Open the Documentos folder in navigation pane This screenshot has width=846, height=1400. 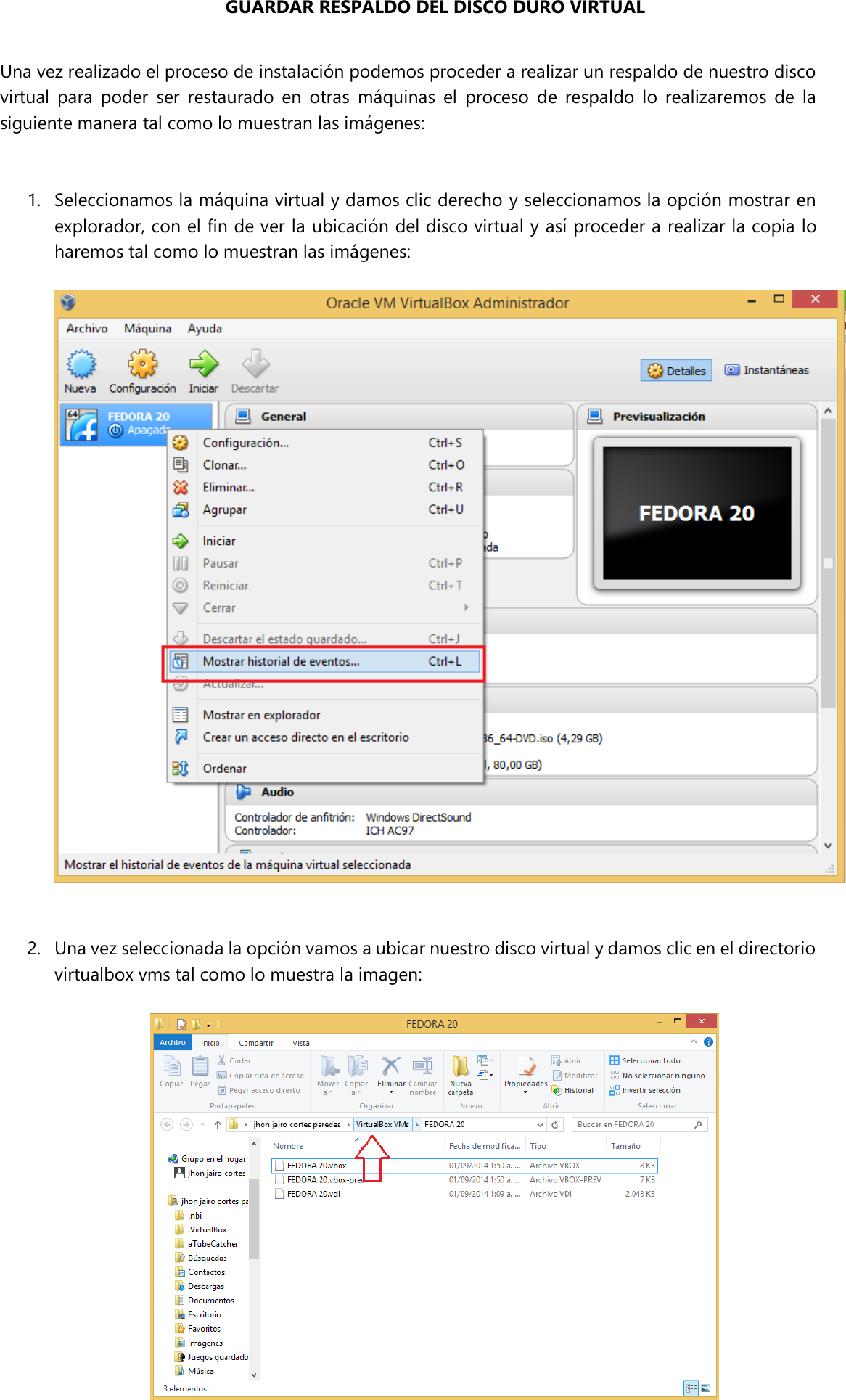pos(205,1301)
